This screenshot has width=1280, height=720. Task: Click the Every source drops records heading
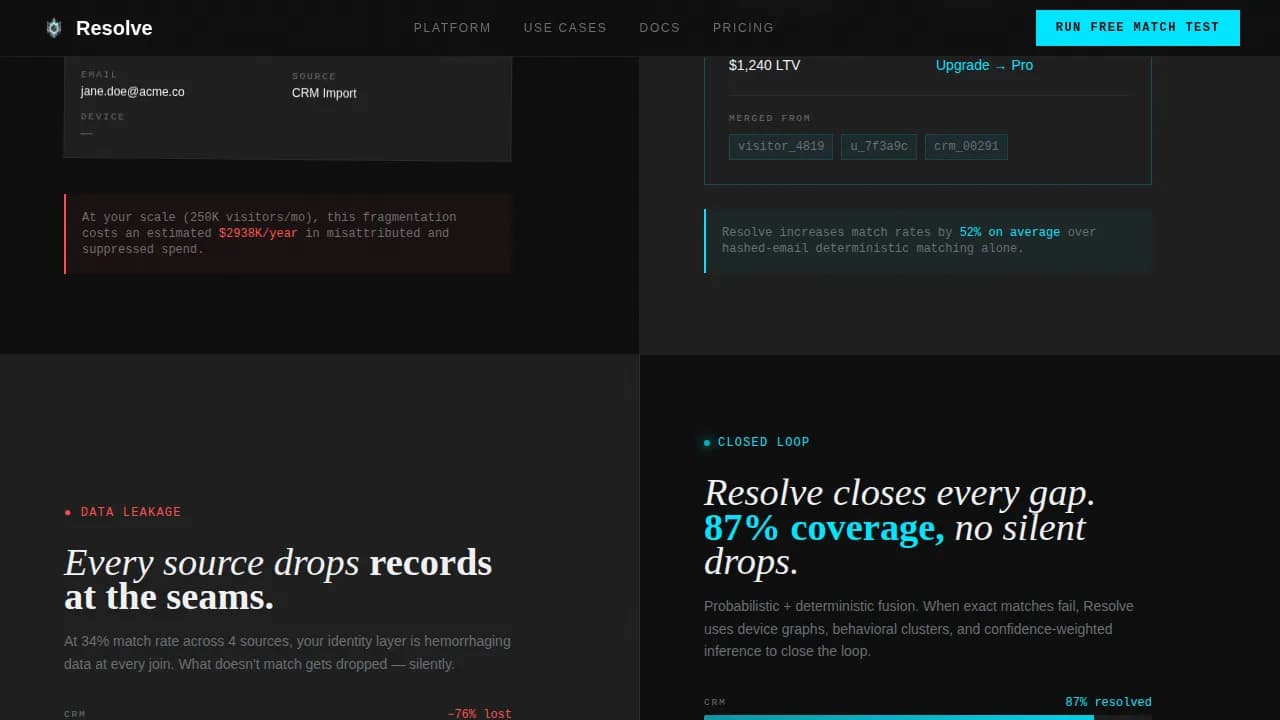click(x=278, y=580)
